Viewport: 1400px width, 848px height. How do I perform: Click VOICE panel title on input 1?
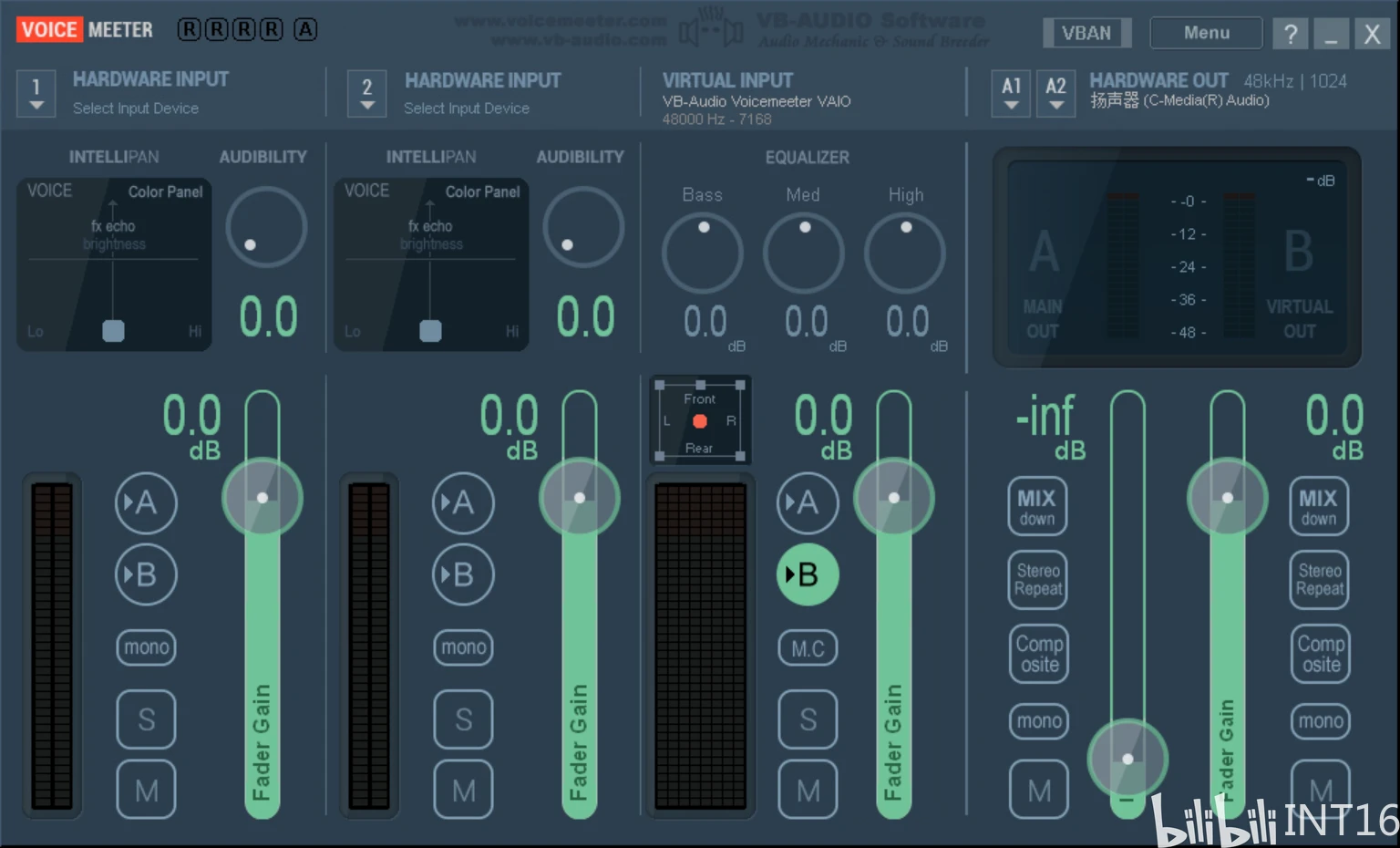point(49,191)
